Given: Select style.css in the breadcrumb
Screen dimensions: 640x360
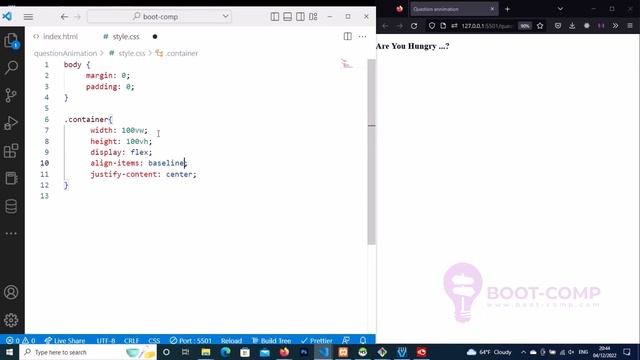Looking at the screenshot, I should tap(131, 53).
